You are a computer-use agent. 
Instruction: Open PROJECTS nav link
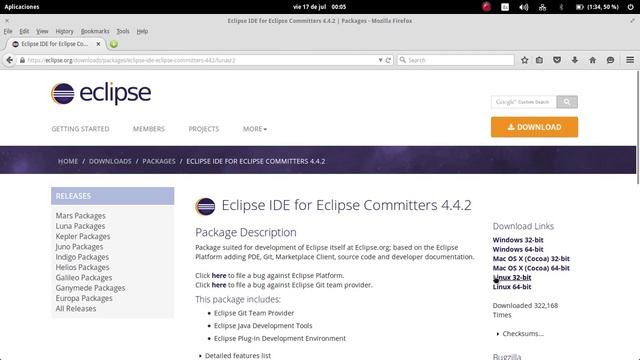(204, 129)
